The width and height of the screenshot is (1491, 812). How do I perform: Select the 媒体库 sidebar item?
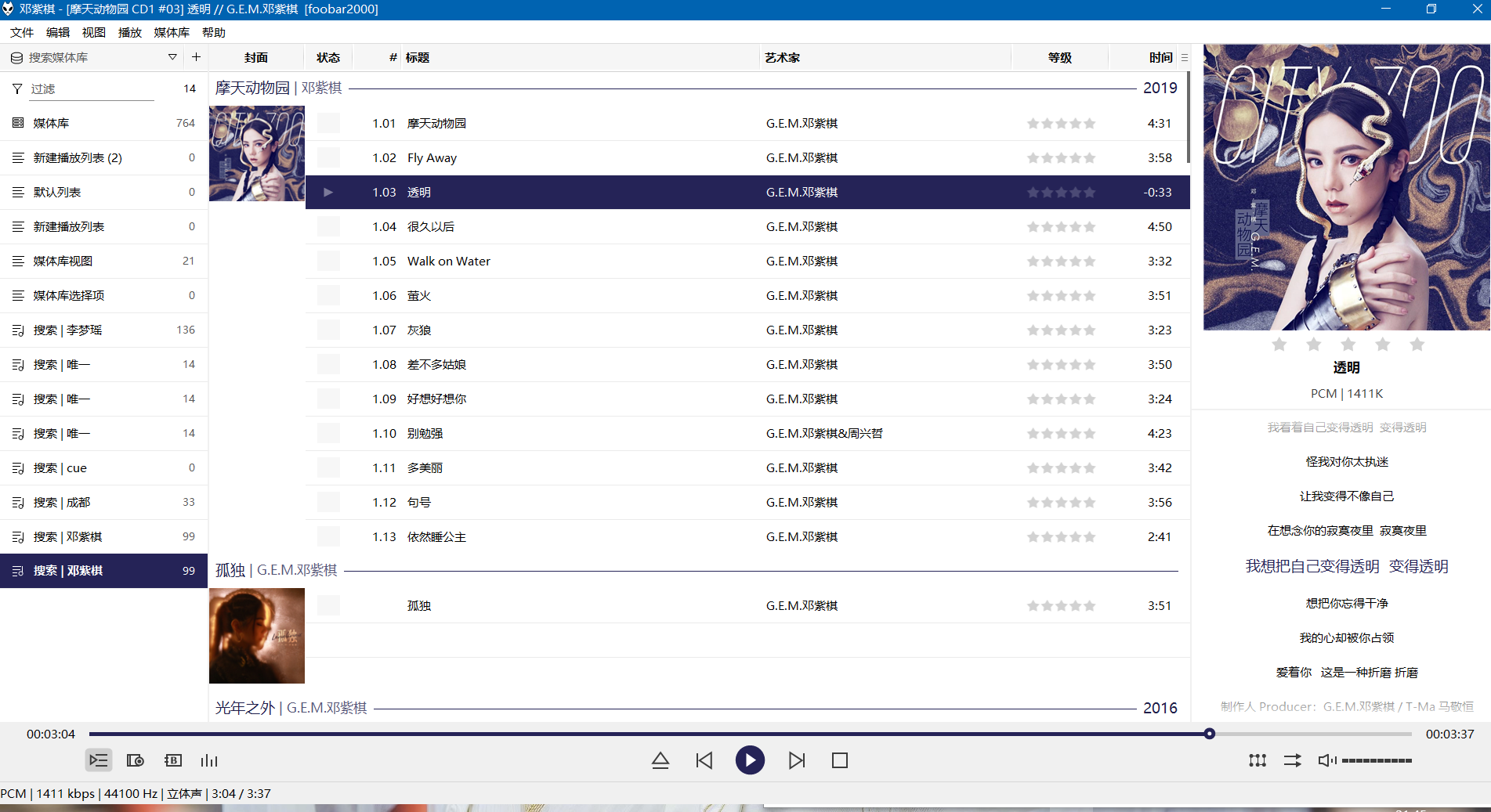point(103,123)
